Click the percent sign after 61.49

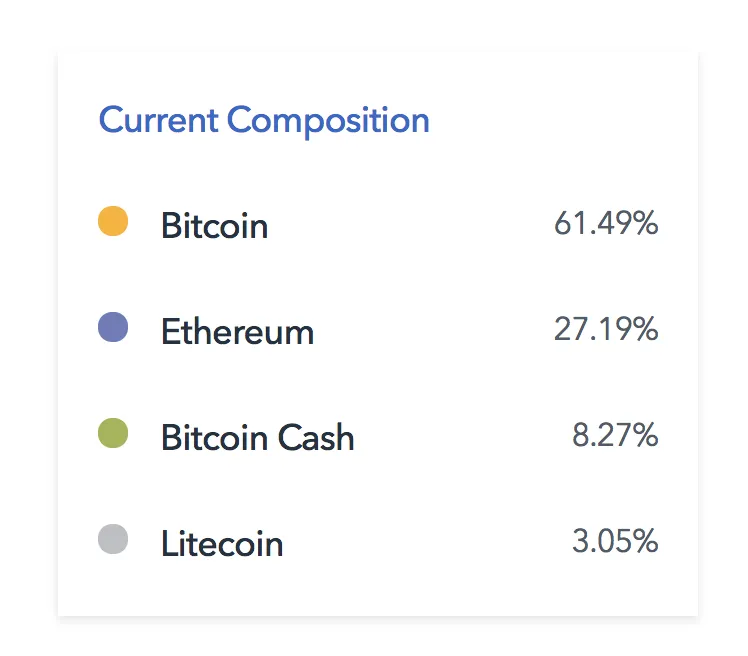(x=640, y=223)
